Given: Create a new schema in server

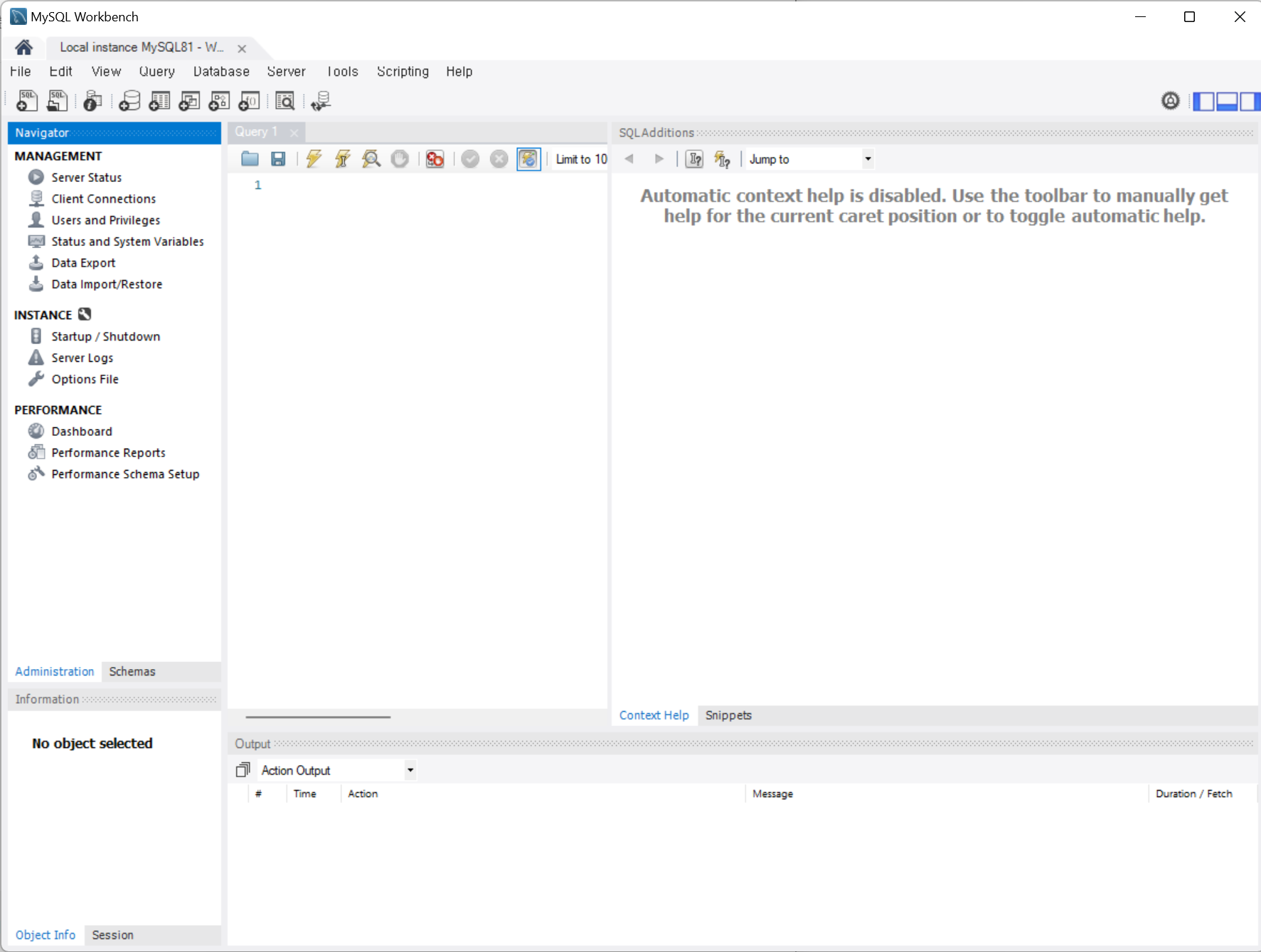Looking at the screenshot, I should pos(129,101).
